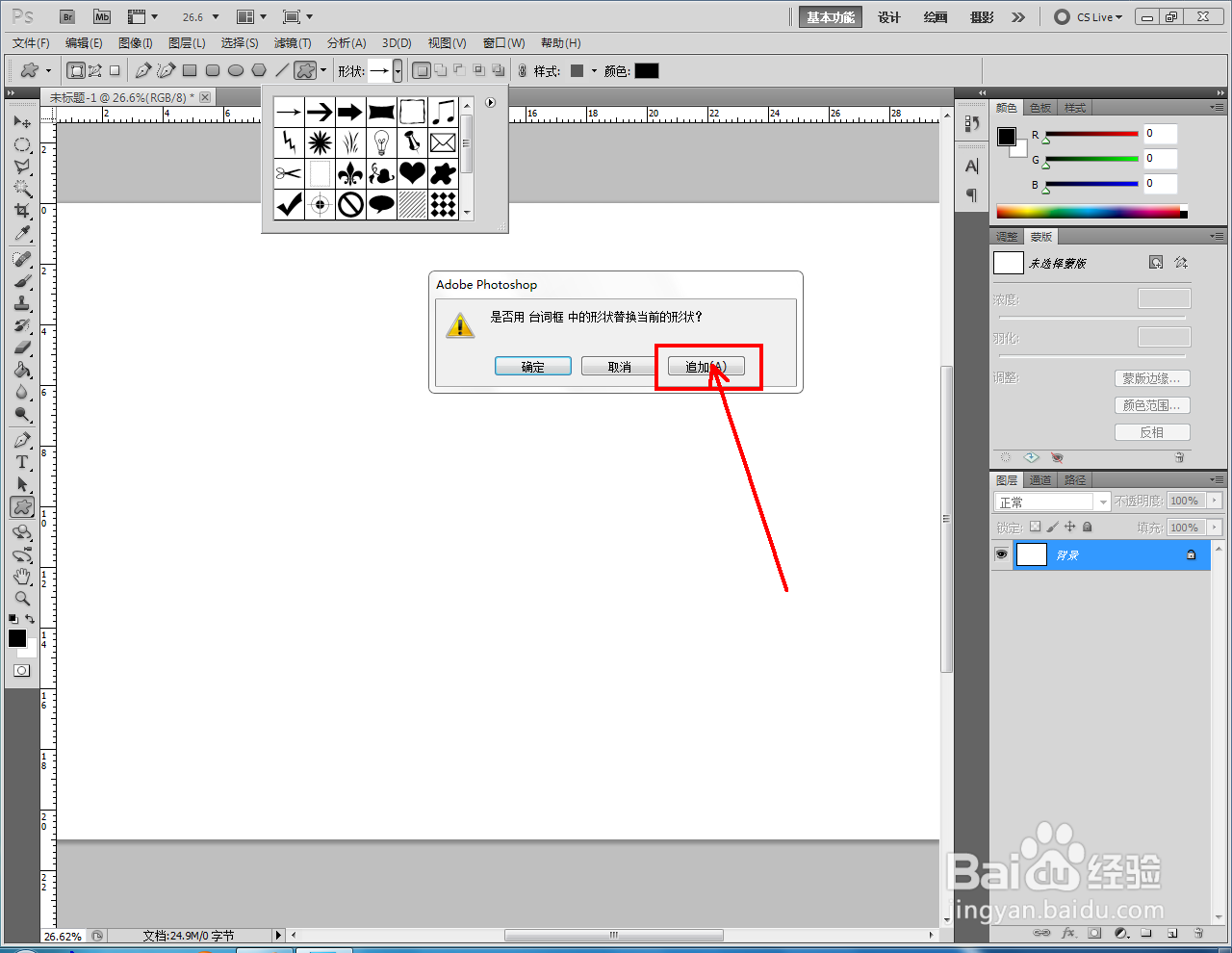The width and height of the screenshot is (1232, 953).
Task: Pick the speech bubble shape
Action: pos(381,204)
